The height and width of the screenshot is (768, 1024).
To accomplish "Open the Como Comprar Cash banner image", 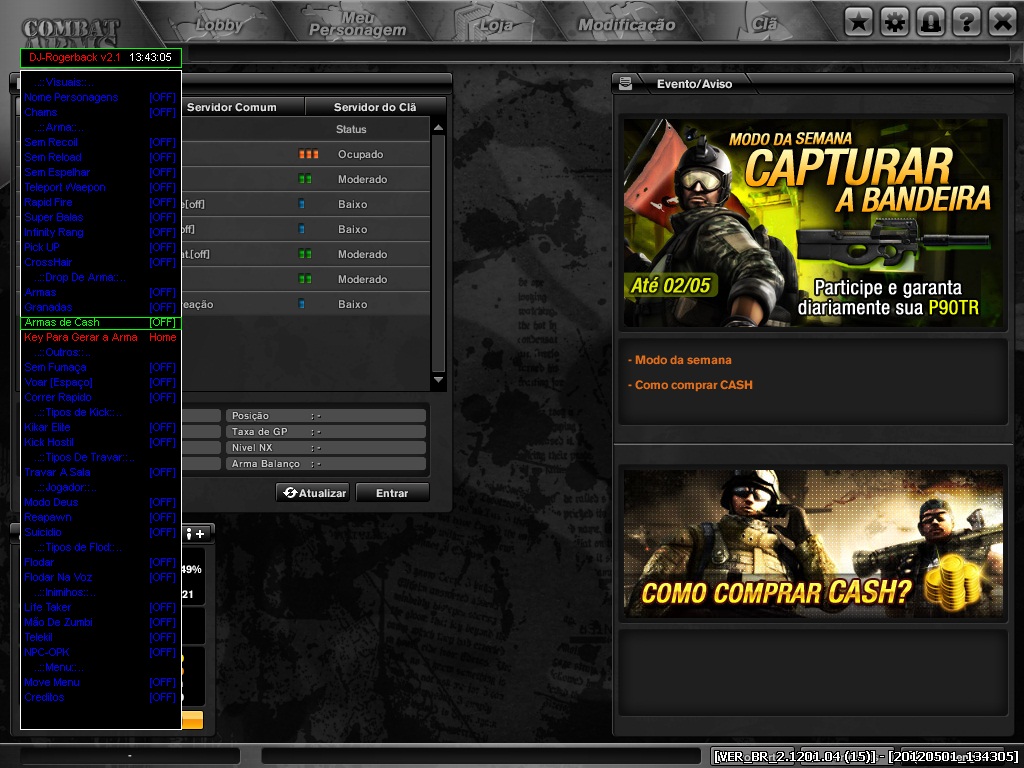I will 812,543.
